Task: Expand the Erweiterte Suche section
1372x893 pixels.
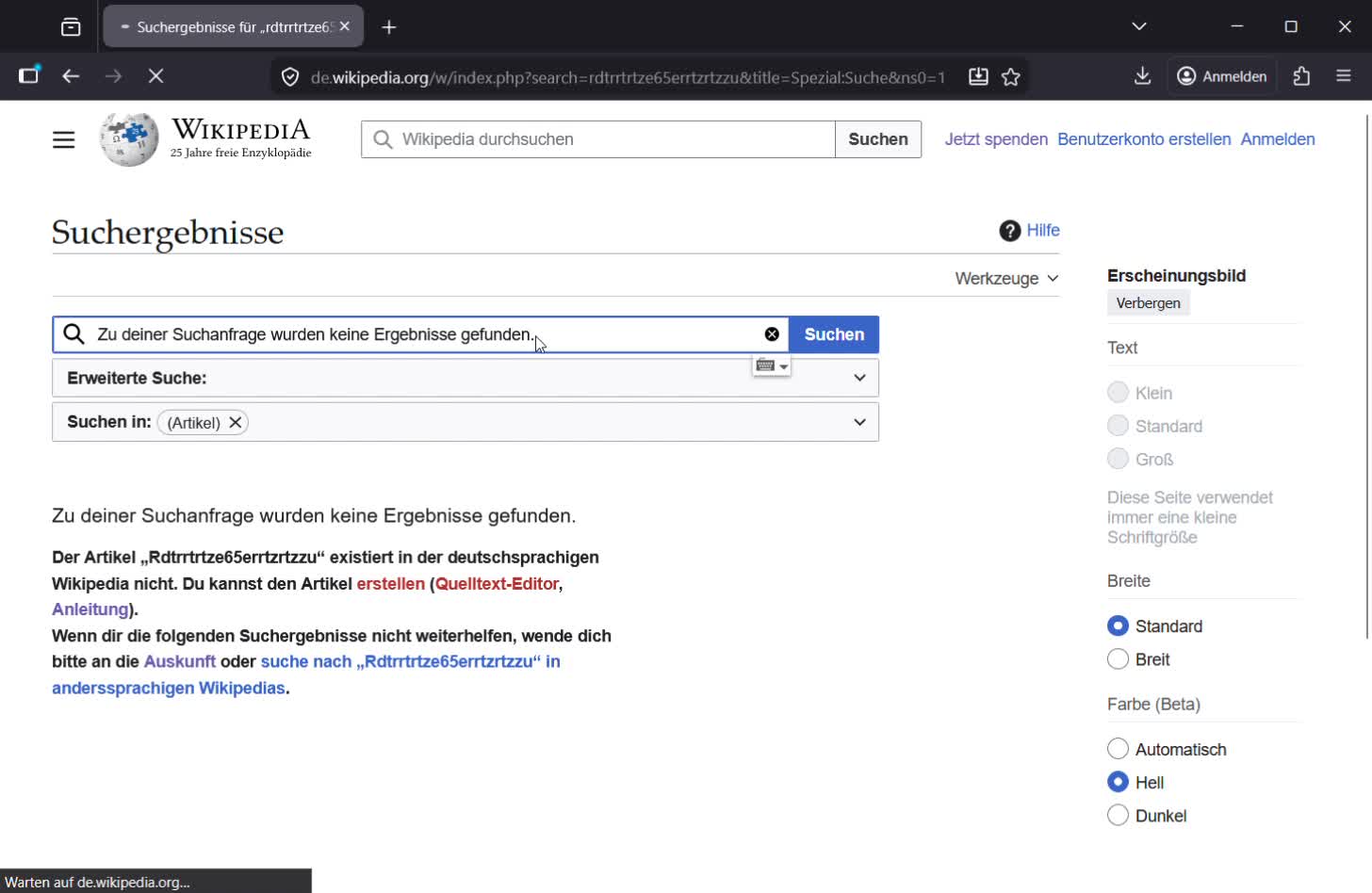Action: tap(858, 377)
